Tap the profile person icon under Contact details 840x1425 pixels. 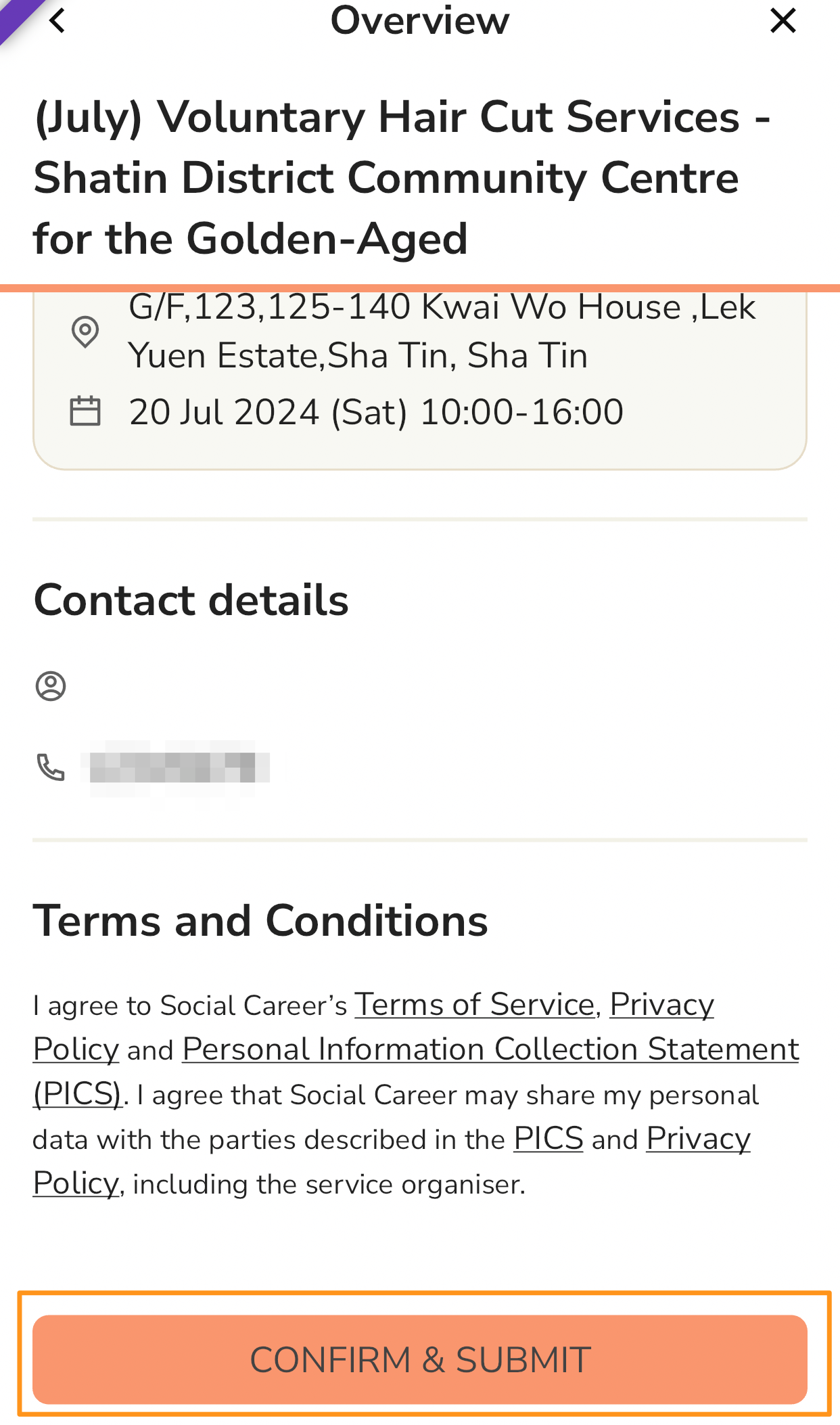click(x=51, y=686)
